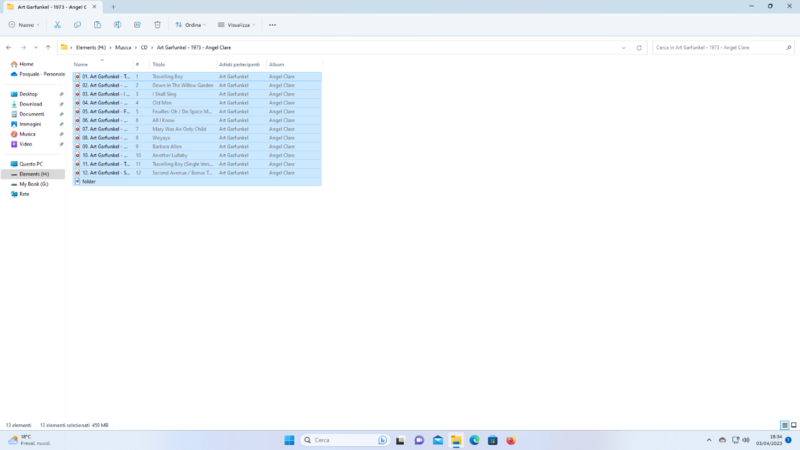Image resolution: width=800 pixels, height=450 pixels.
Task: Click the Cut scissors icon
Action: (x=57, y=24)
